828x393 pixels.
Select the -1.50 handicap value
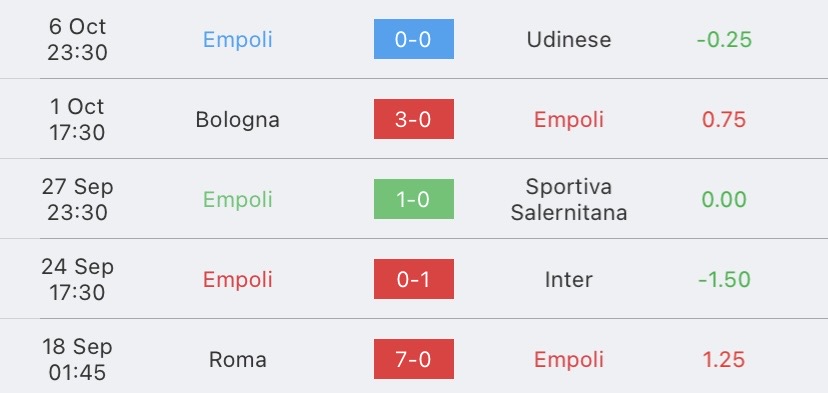click(x=724, y=279)
